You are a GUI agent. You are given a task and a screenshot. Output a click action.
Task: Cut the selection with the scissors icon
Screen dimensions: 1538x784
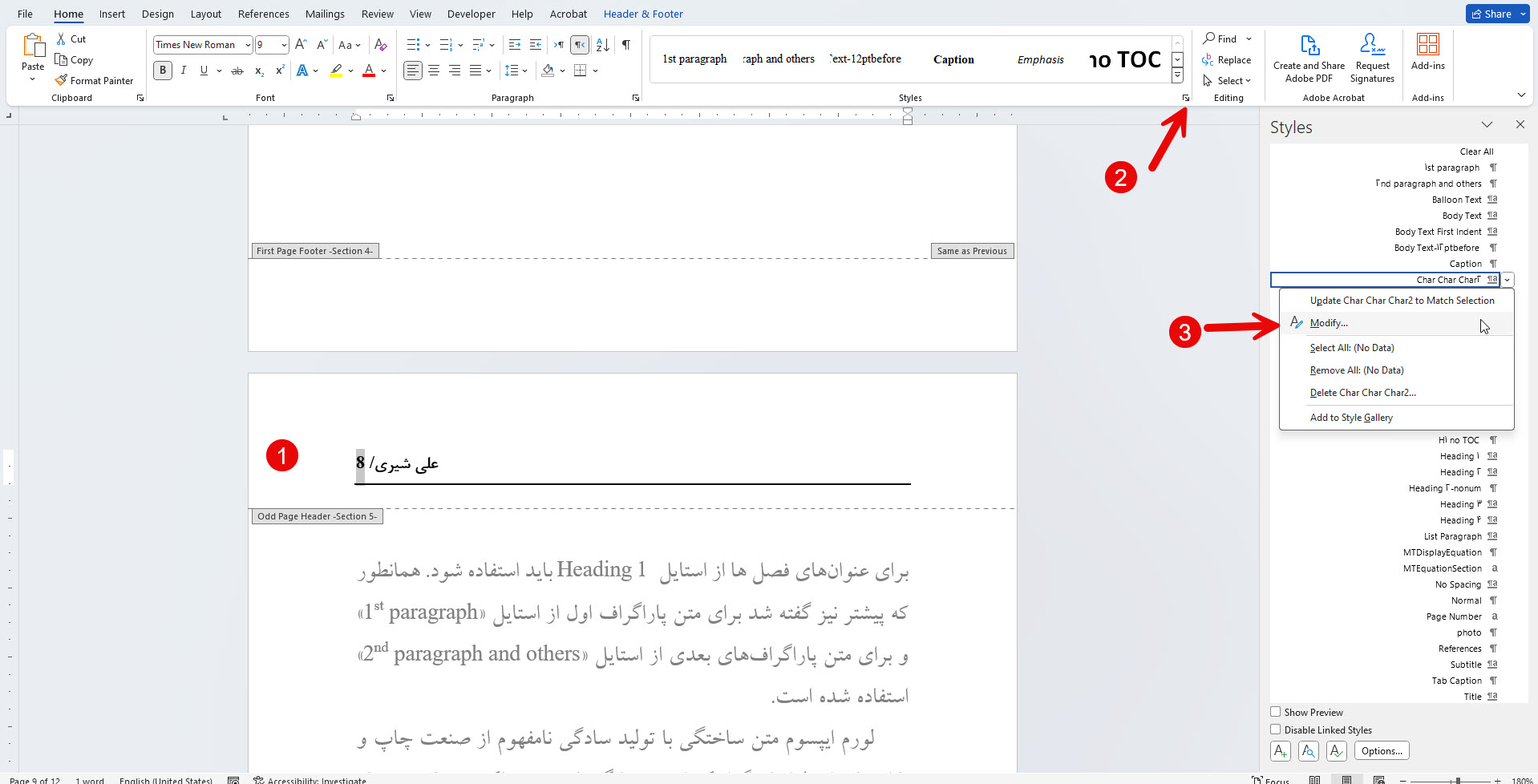tap(61, 38)
